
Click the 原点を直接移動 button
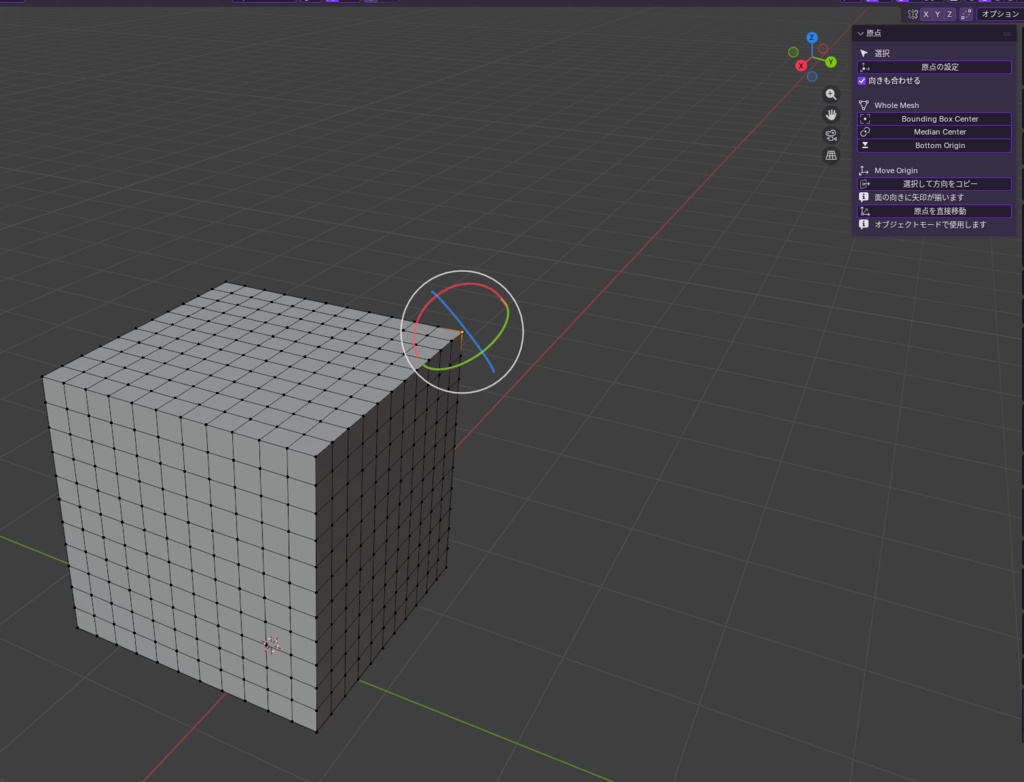(x=935, y=211)
